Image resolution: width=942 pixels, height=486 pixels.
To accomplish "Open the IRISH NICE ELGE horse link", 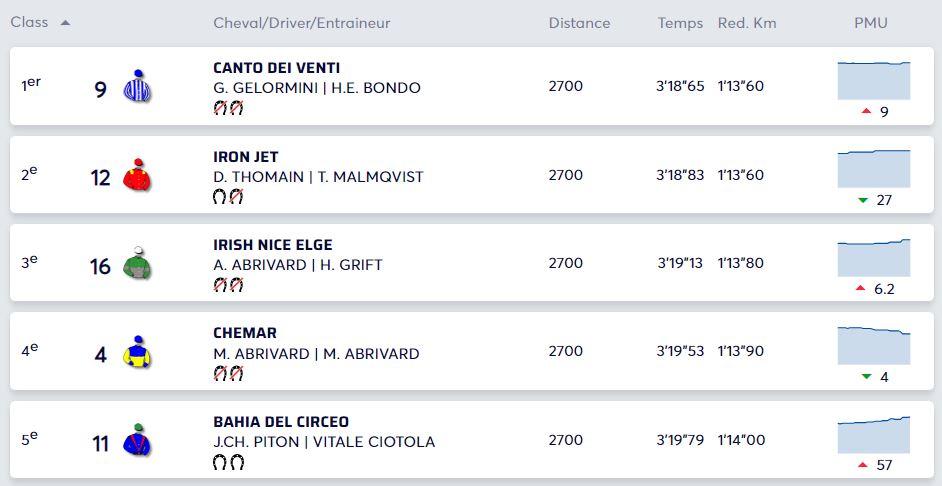I will click(x=272, y=245).
